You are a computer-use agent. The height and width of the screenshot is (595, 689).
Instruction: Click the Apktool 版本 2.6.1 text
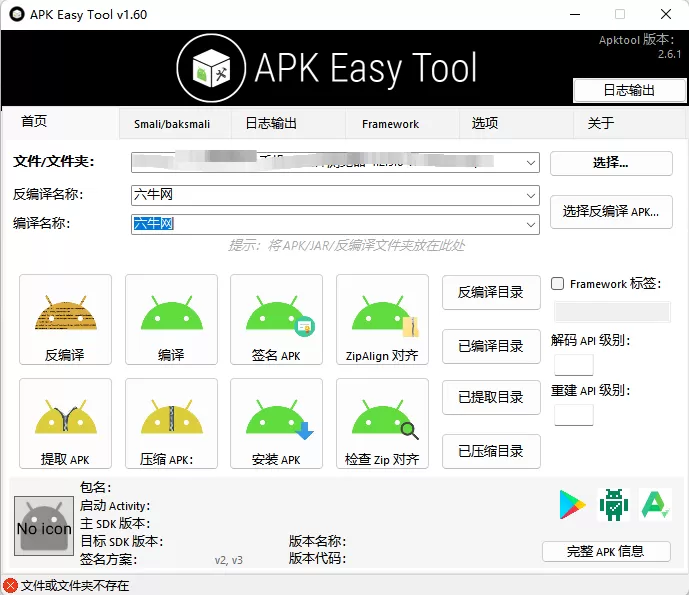pos(639,47)
